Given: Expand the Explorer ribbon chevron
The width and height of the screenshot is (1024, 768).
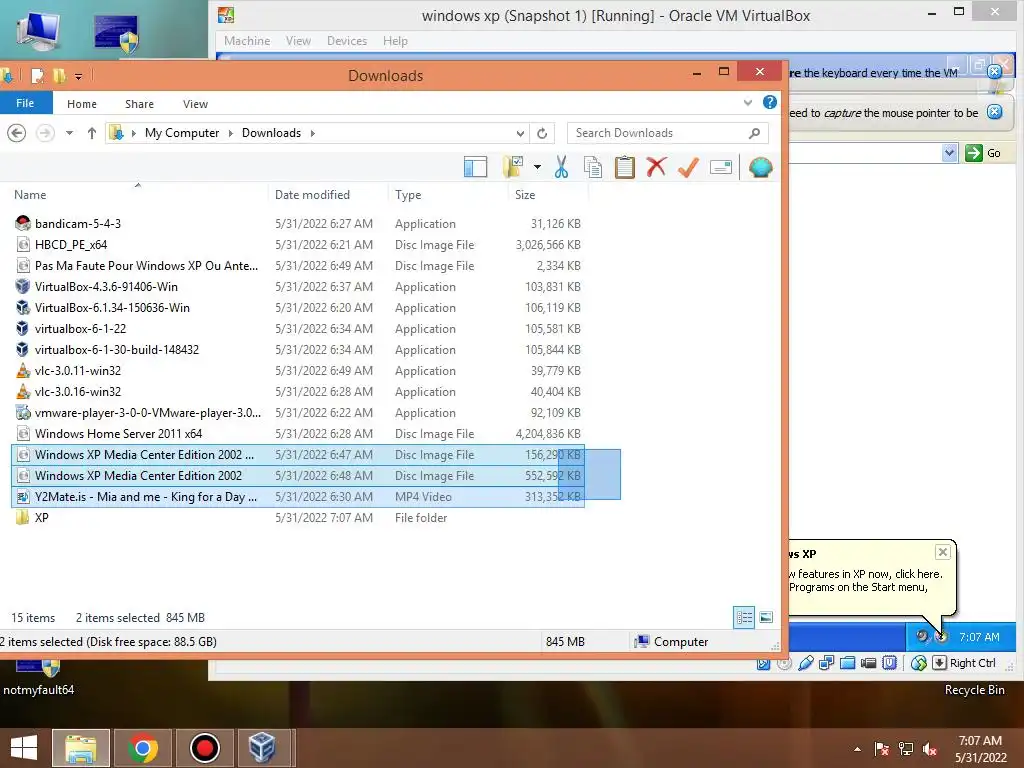Looking at the screenshot, I should pos(748,103).
